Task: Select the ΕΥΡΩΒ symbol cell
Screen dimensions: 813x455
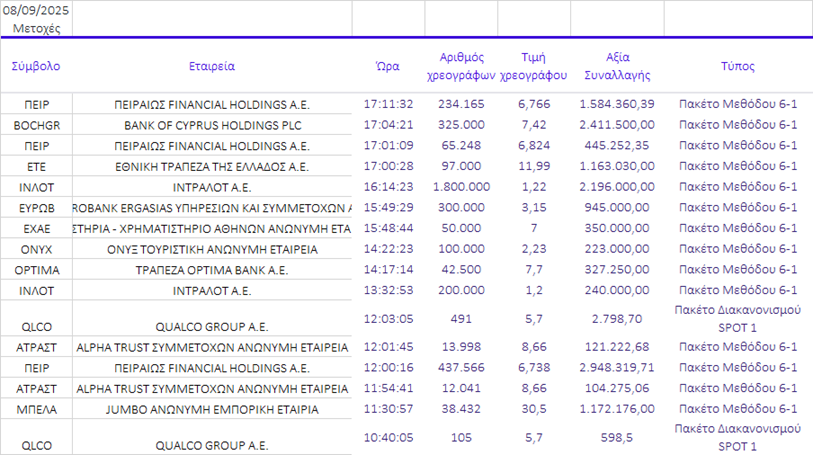Action: 36,208
